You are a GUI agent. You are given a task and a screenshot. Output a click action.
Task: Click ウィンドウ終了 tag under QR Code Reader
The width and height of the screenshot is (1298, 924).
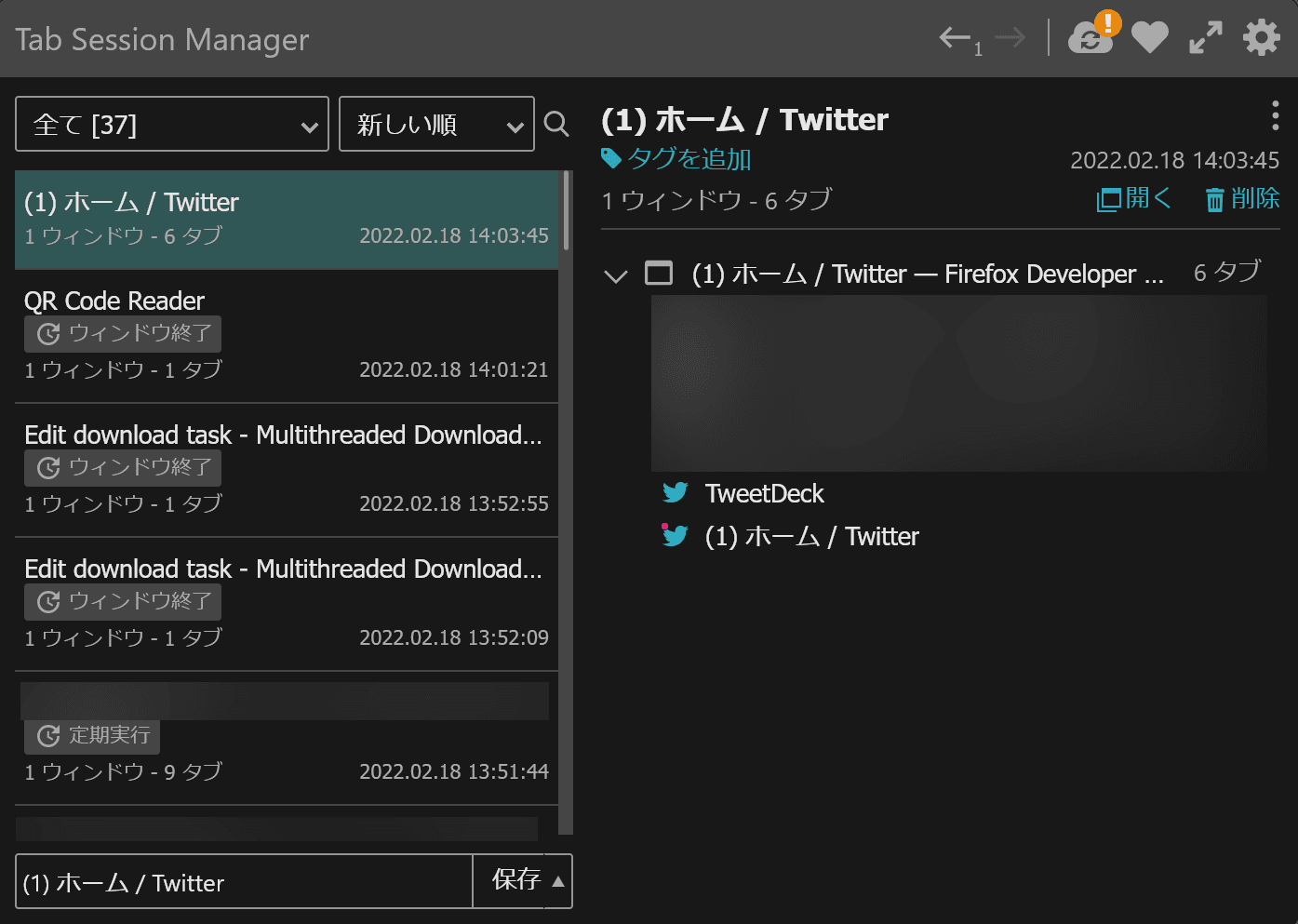(123, 333)
